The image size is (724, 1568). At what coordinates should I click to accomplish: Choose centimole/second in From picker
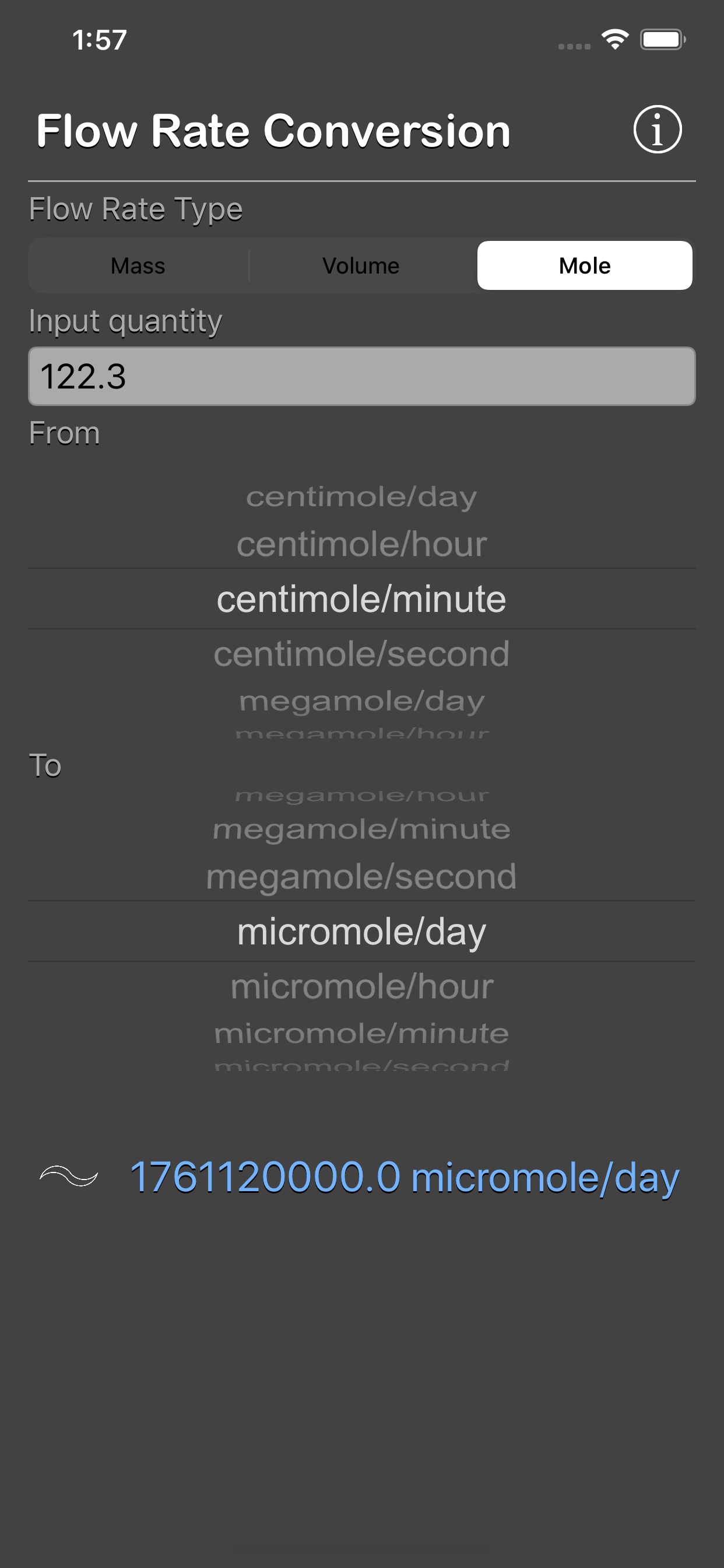[361, 654]
